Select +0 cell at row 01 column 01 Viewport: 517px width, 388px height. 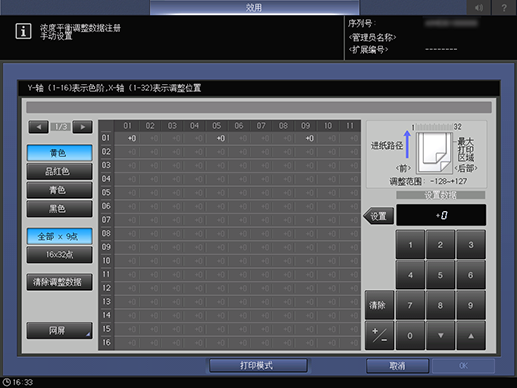[128, 138]
